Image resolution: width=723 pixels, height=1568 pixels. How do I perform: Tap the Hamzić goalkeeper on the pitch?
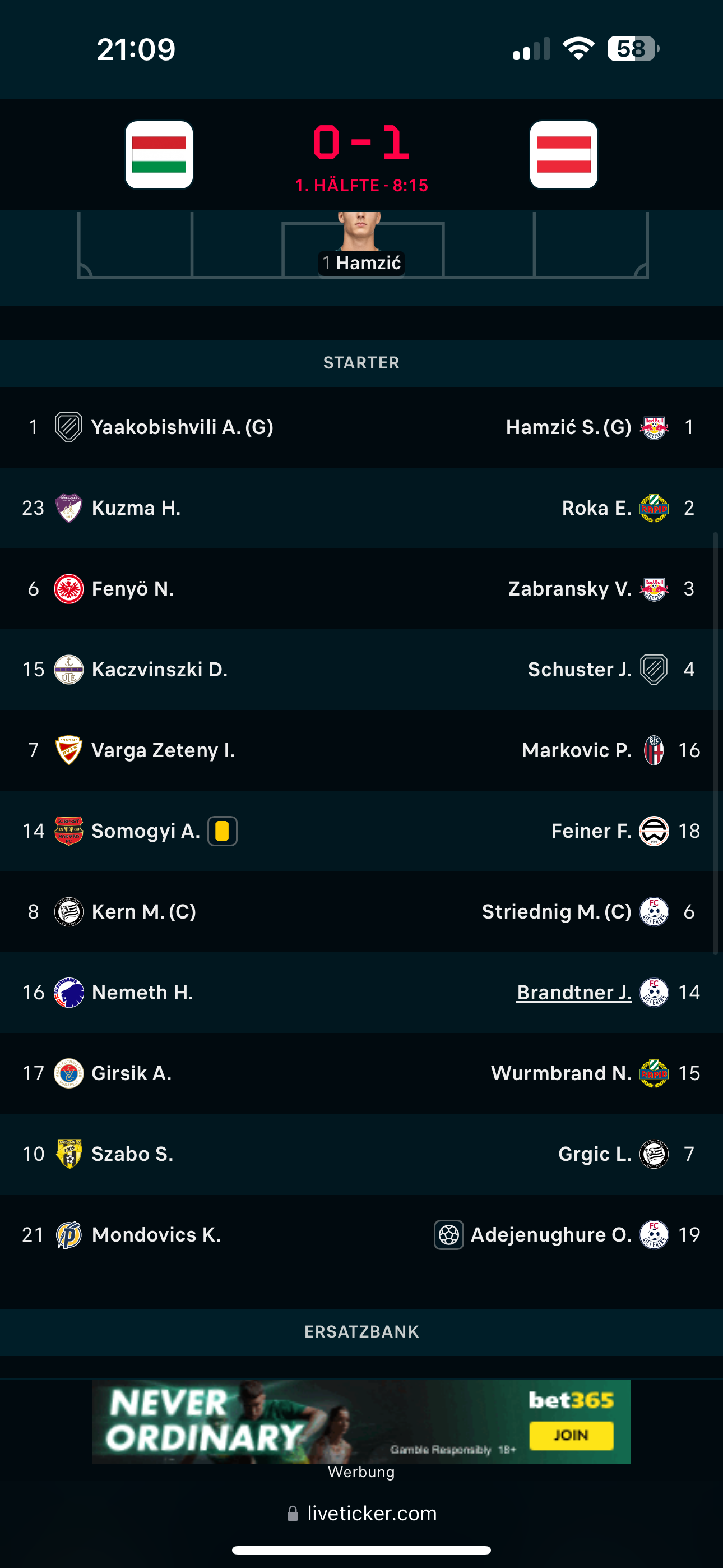[361, 245]
